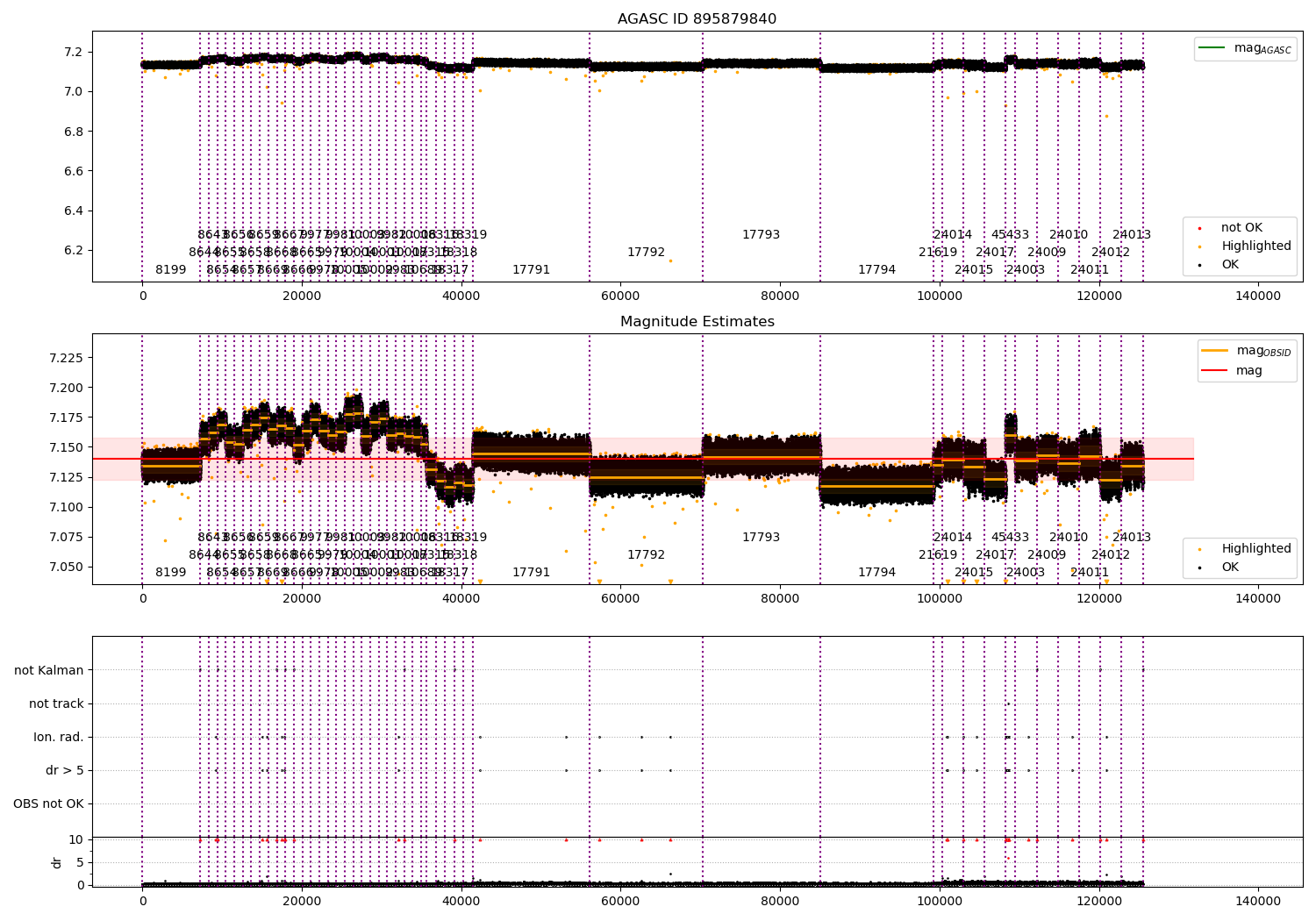Image resolution: width=1316 pixels, height=921 pixels.
Task: Click obsid label 17791 in the top plot
Action: pyautogui.click(x=531, y=270)
